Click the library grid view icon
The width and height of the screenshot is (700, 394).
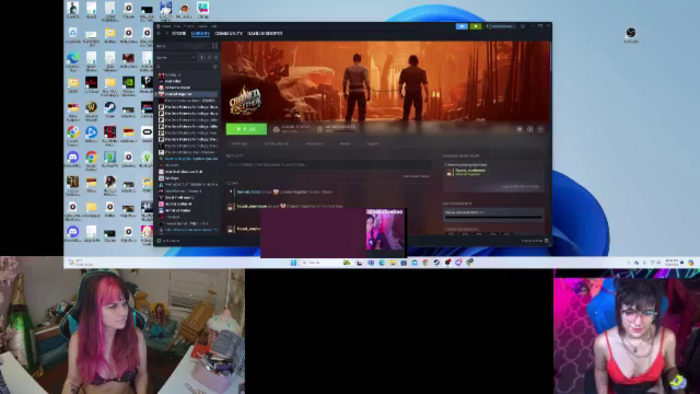(x=215, y=46)
